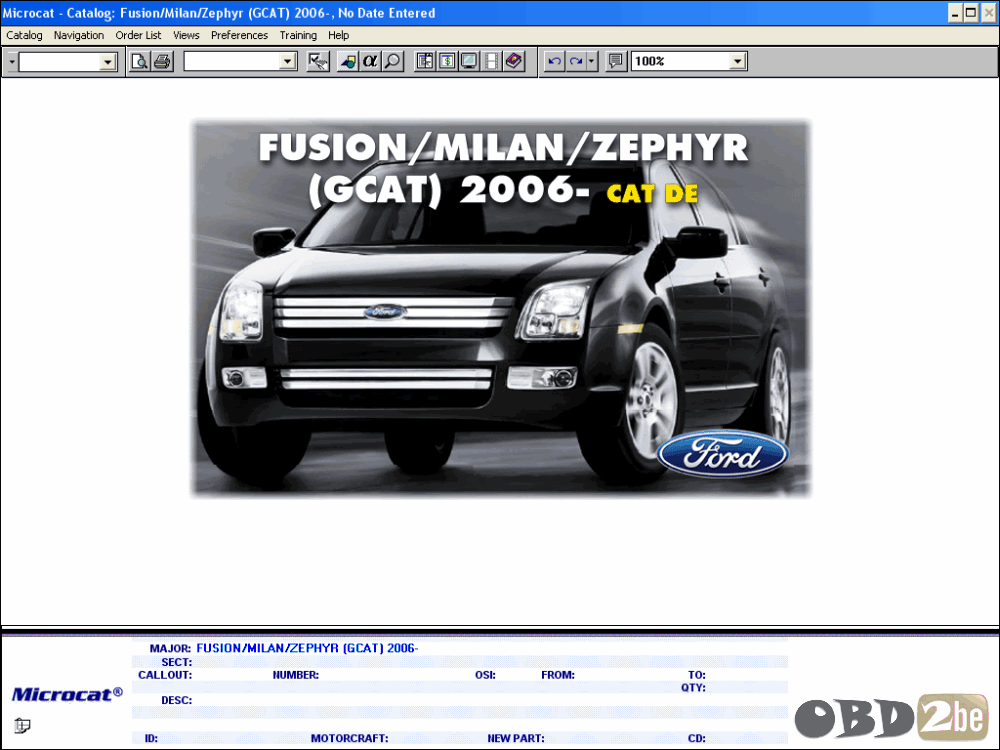This screenshot has height=750, width=1000.
Task: Click the split page layout icon
Action: (x=425, y=61)
